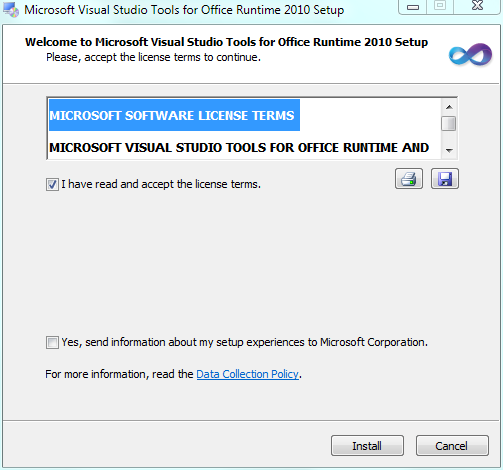Cancel the setup wizard
The width and height of the screenshot is (503, 470).
[452, 446]
